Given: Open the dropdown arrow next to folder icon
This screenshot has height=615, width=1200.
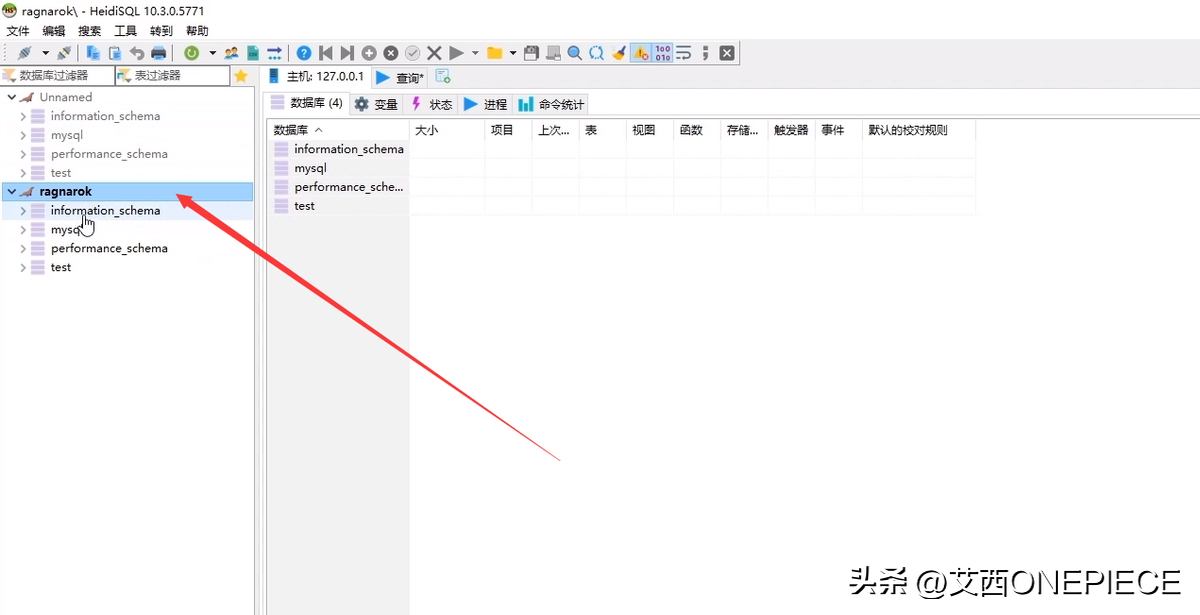Looking at the screenshot, I should (x=513, y=53).
